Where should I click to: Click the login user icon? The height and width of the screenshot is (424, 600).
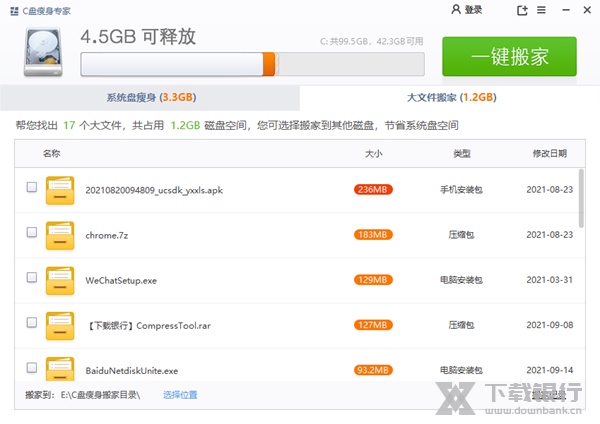coord(455,10)
